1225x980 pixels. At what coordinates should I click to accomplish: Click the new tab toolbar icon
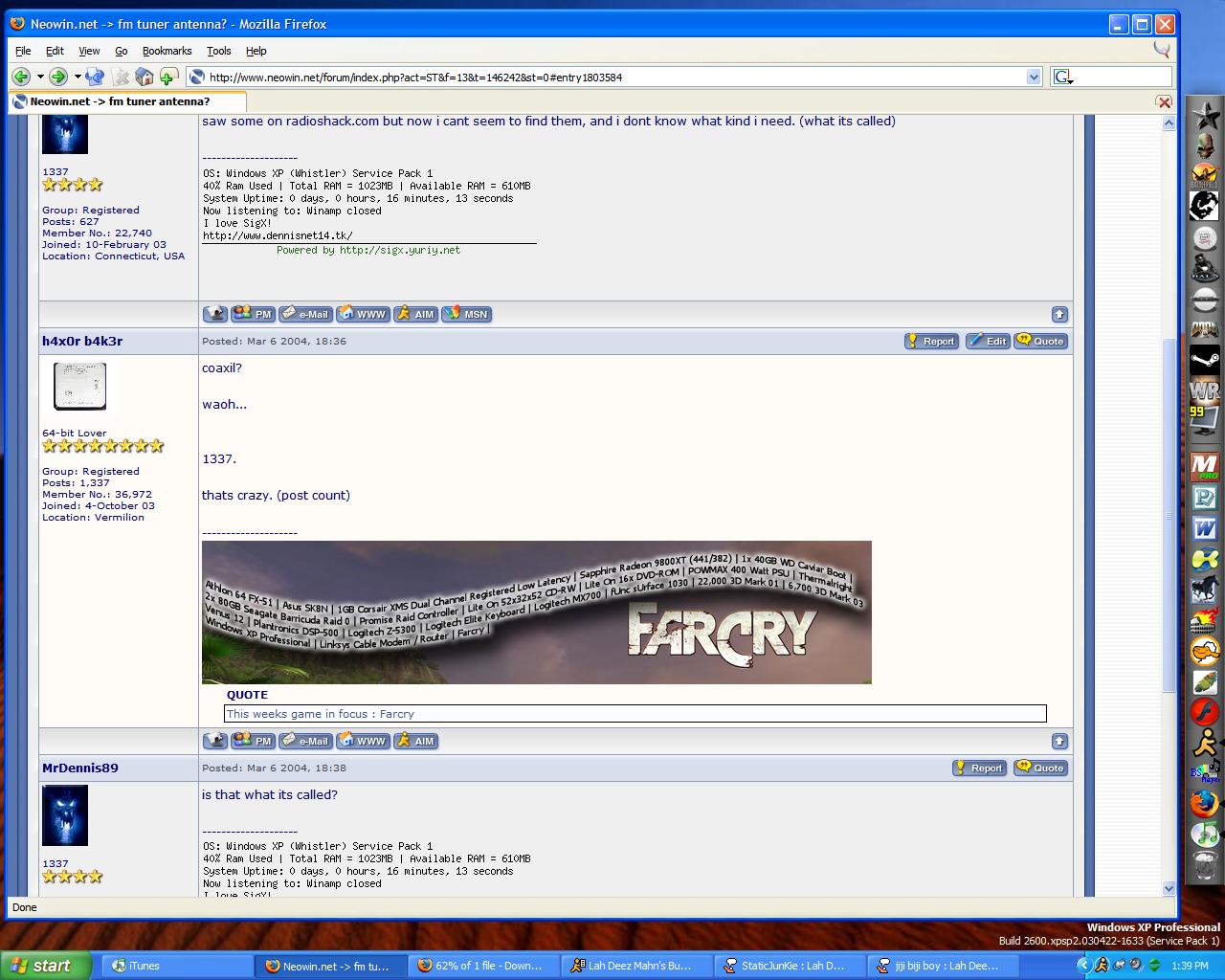[x=168, y=77]
